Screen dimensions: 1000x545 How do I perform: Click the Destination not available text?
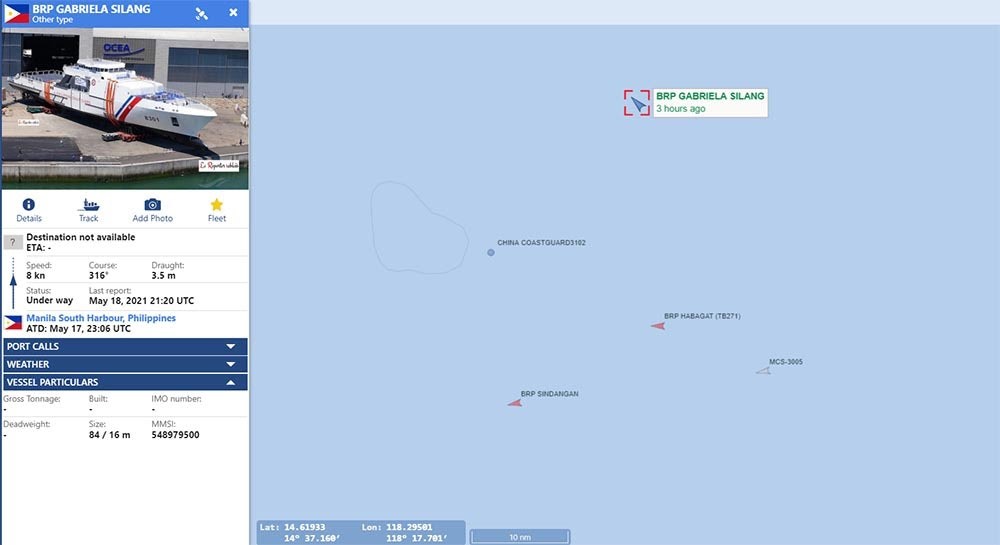[80, 237]
